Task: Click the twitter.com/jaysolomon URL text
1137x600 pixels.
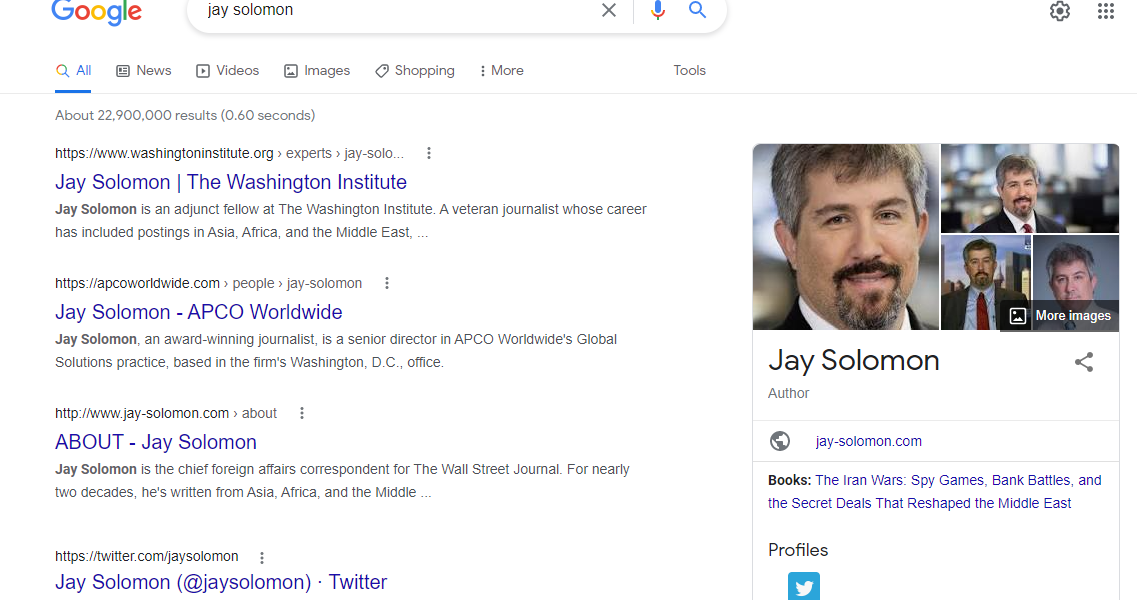Action: coord(146,556)
